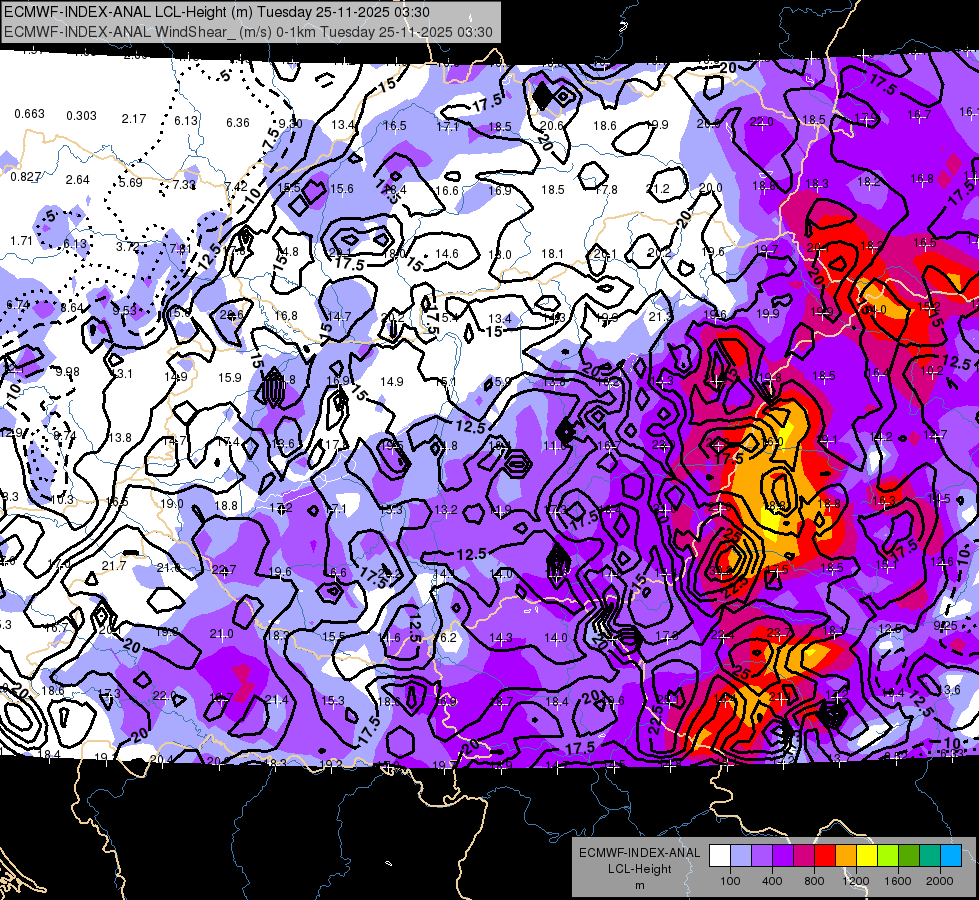Click the legend label "2000"
This screenshot has width=979, height=900.
click(x=940, y=881)
